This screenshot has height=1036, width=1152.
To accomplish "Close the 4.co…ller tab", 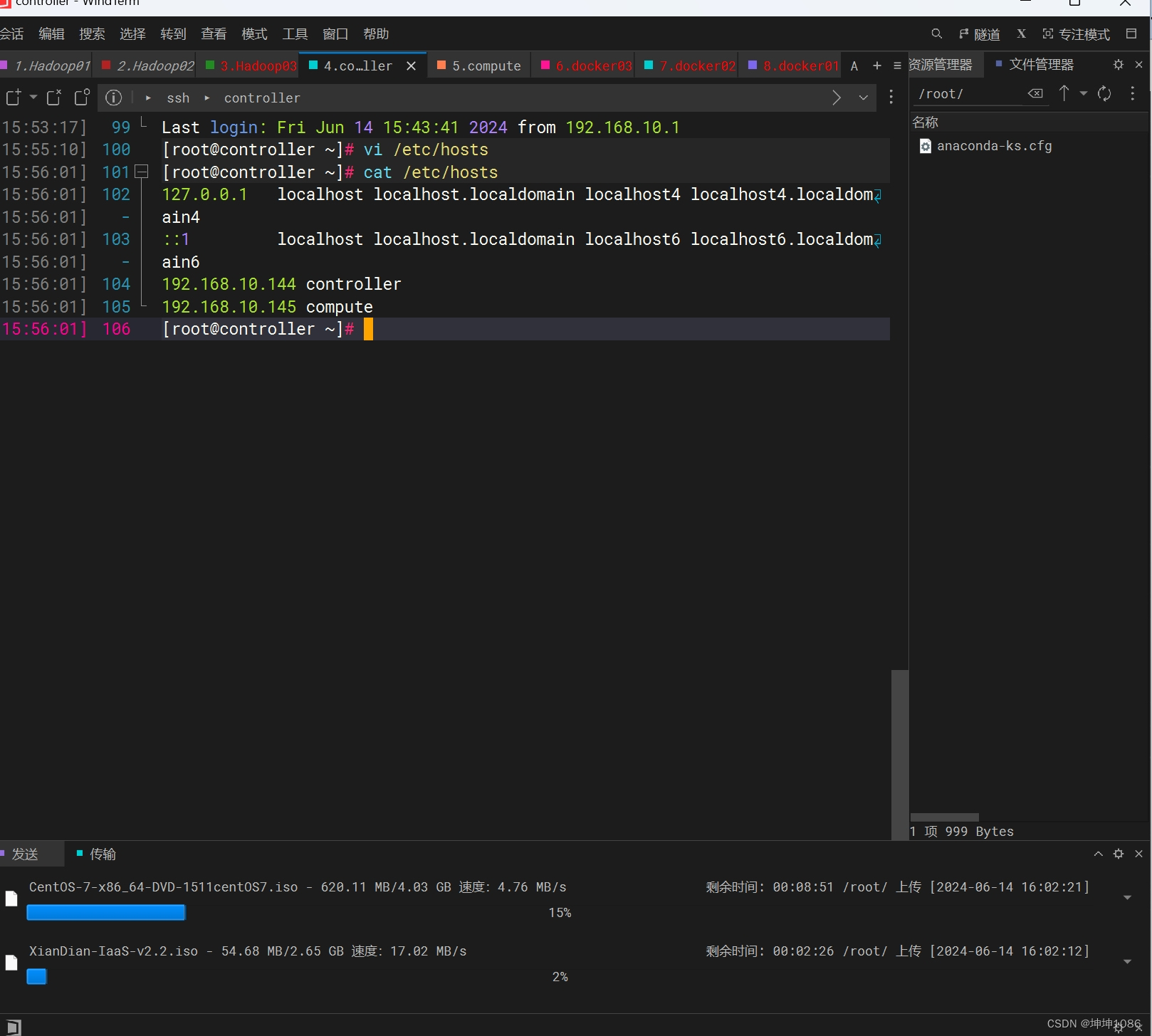I will 411,66.
